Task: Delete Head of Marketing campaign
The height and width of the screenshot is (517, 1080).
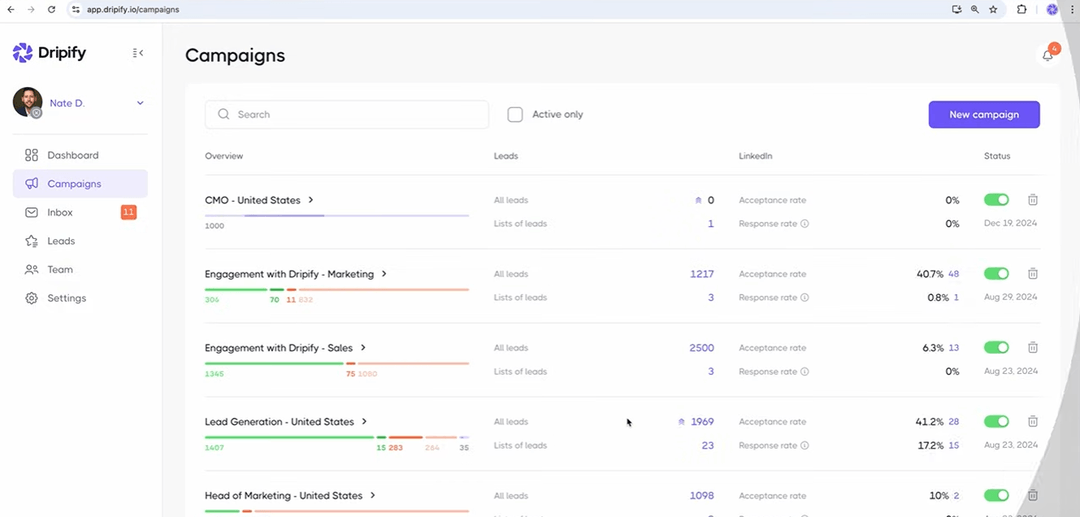Action: coord(1032,495)
